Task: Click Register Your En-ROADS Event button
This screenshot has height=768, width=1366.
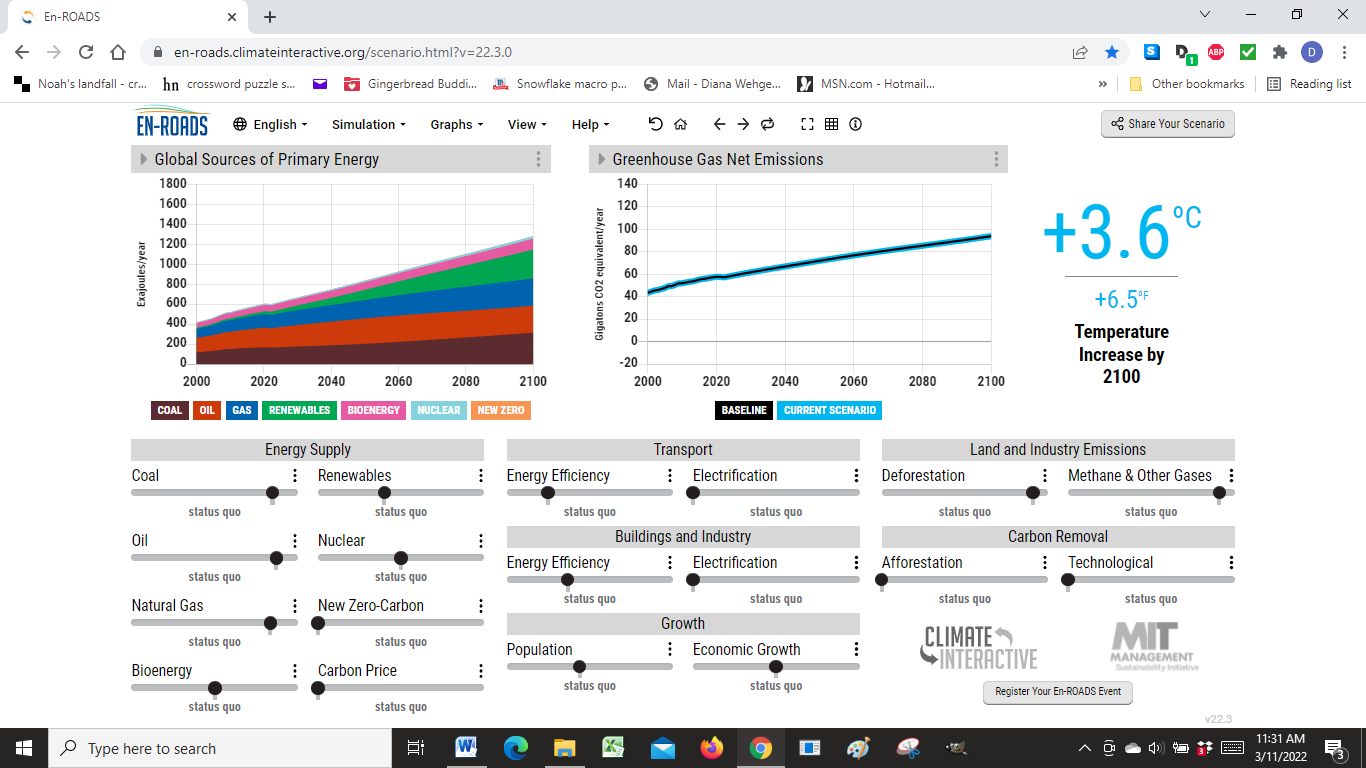Action: pos(1057,691)
